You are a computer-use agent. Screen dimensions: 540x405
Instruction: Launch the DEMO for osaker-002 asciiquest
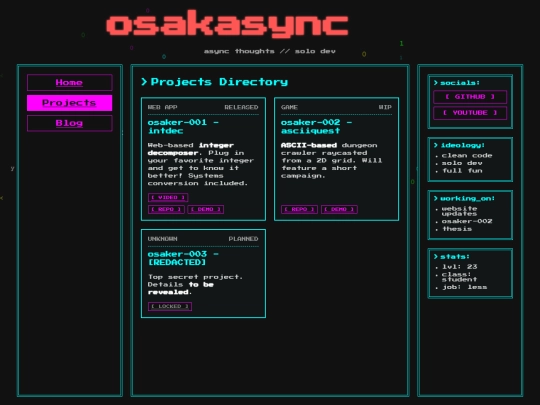click(x=339, y=209)
